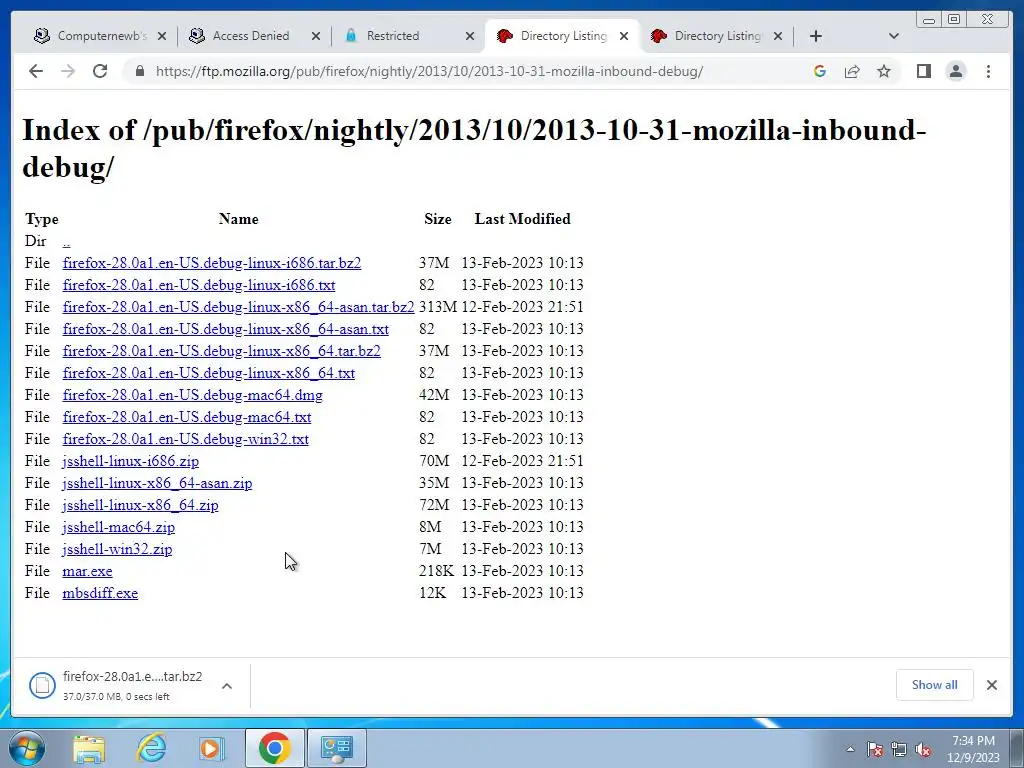Open the parent directory '..' link
The width and height of the screenshot is (1024, 768).
[66, 242]
